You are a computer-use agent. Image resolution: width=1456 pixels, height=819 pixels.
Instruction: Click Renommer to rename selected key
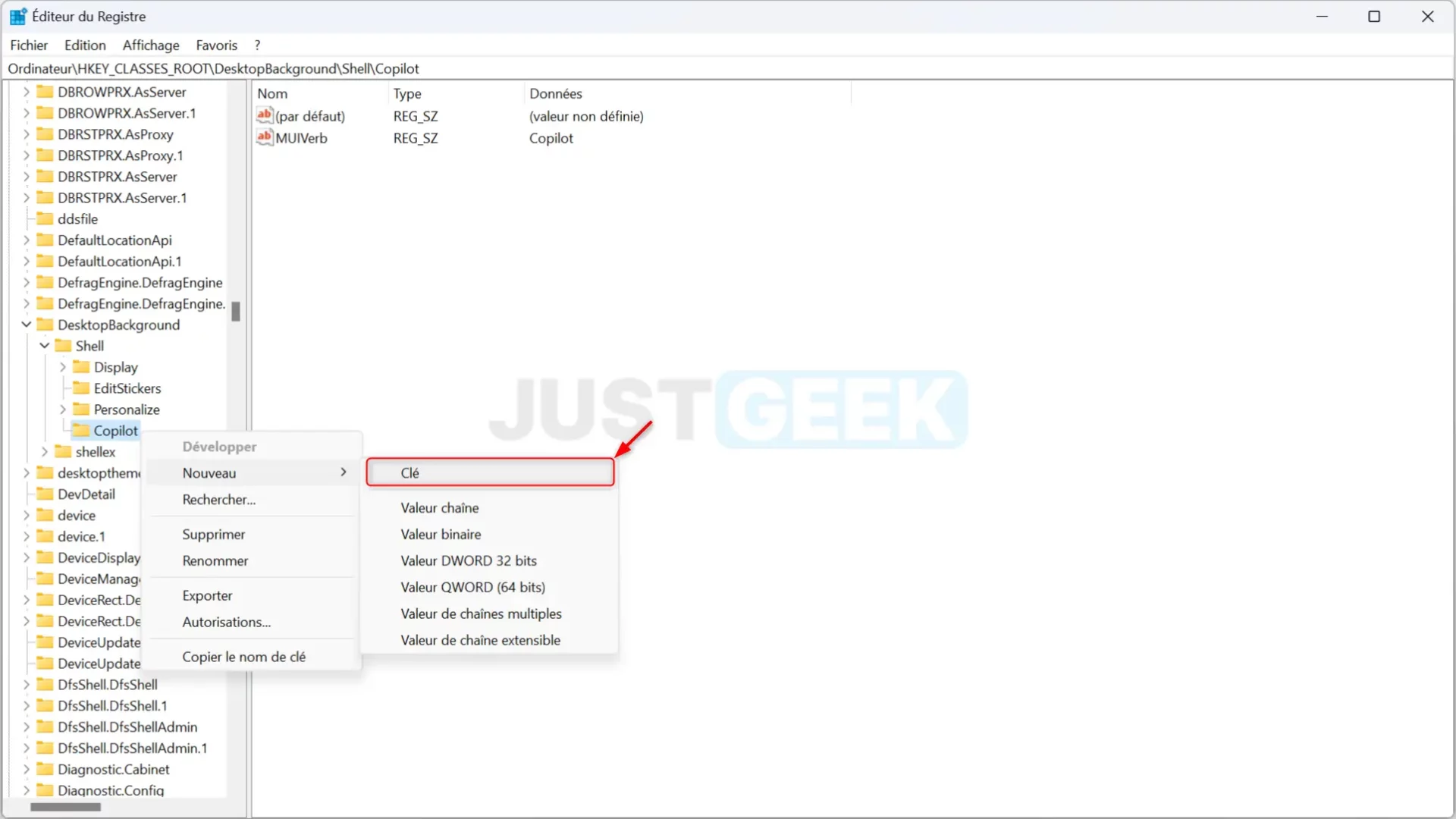click(215, 560)
